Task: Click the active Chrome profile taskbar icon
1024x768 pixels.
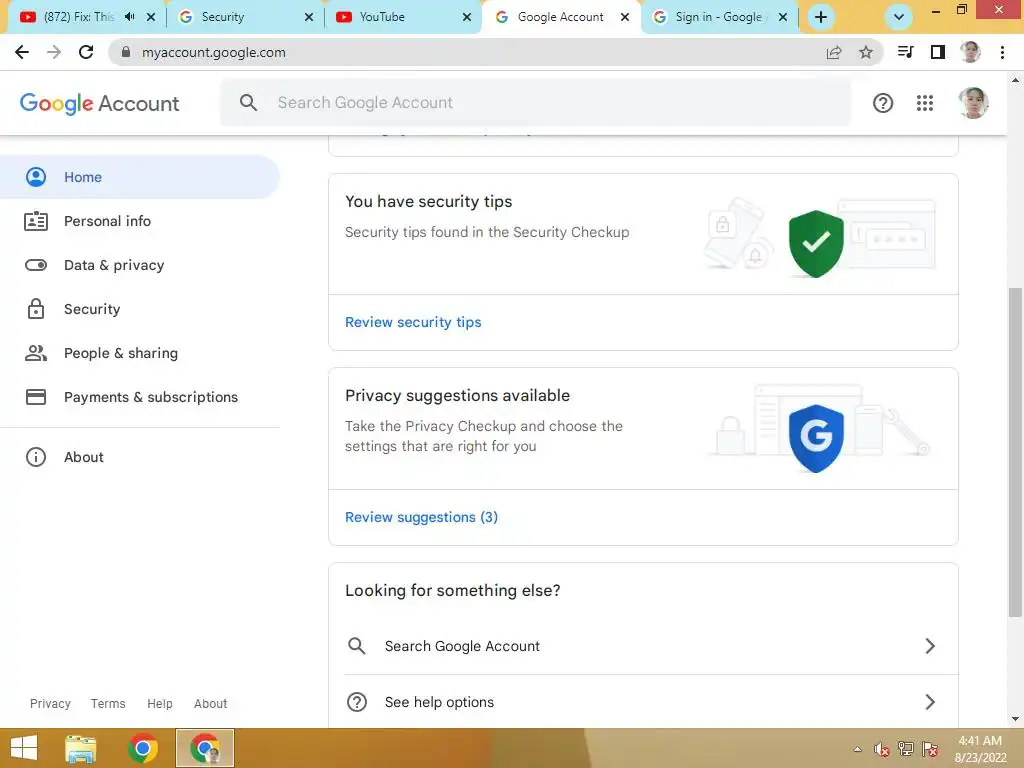Action: click(205, 748)
